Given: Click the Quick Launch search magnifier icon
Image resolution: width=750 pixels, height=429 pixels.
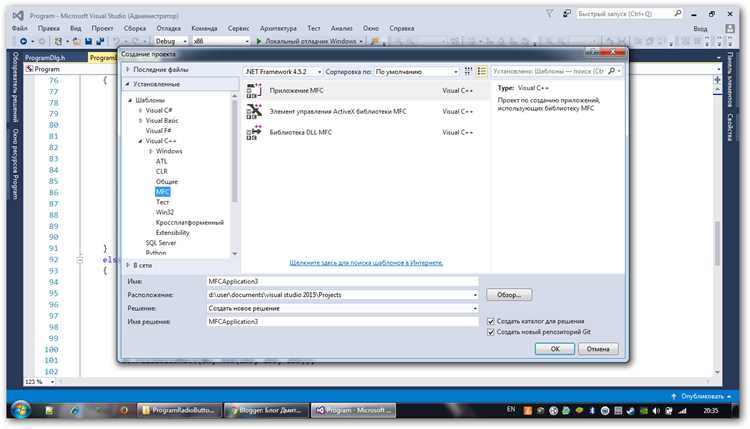Looking at the screenshot, I should (678, 13).
